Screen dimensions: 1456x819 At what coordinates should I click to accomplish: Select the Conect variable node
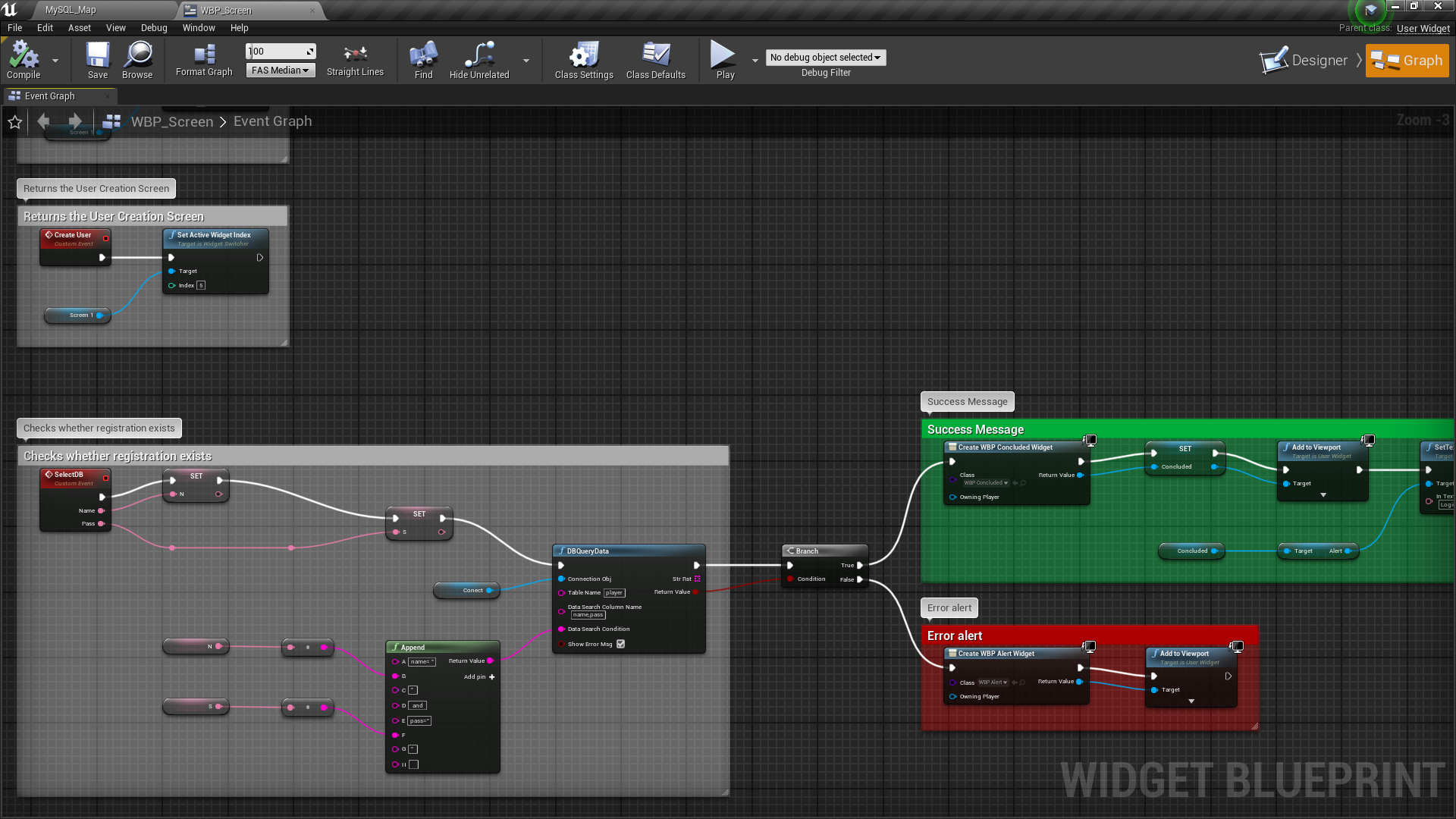coord(467,590)
